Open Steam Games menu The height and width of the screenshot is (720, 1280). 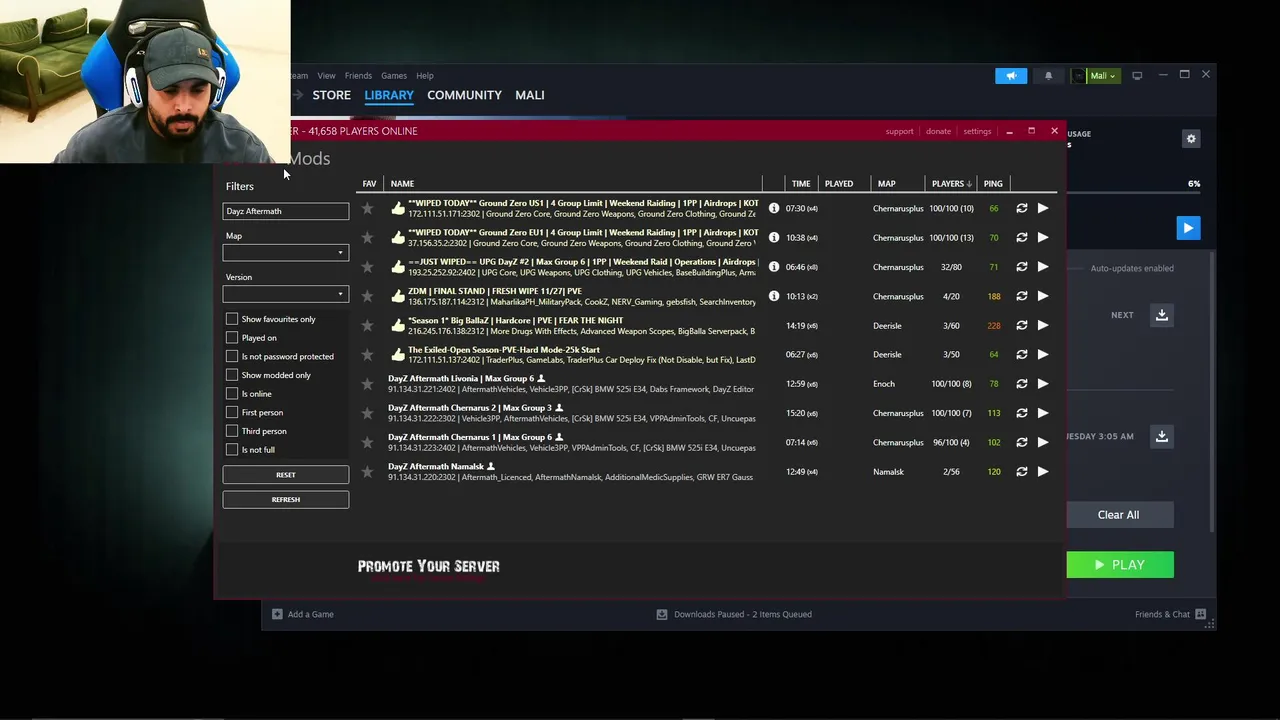click(394, 76)
